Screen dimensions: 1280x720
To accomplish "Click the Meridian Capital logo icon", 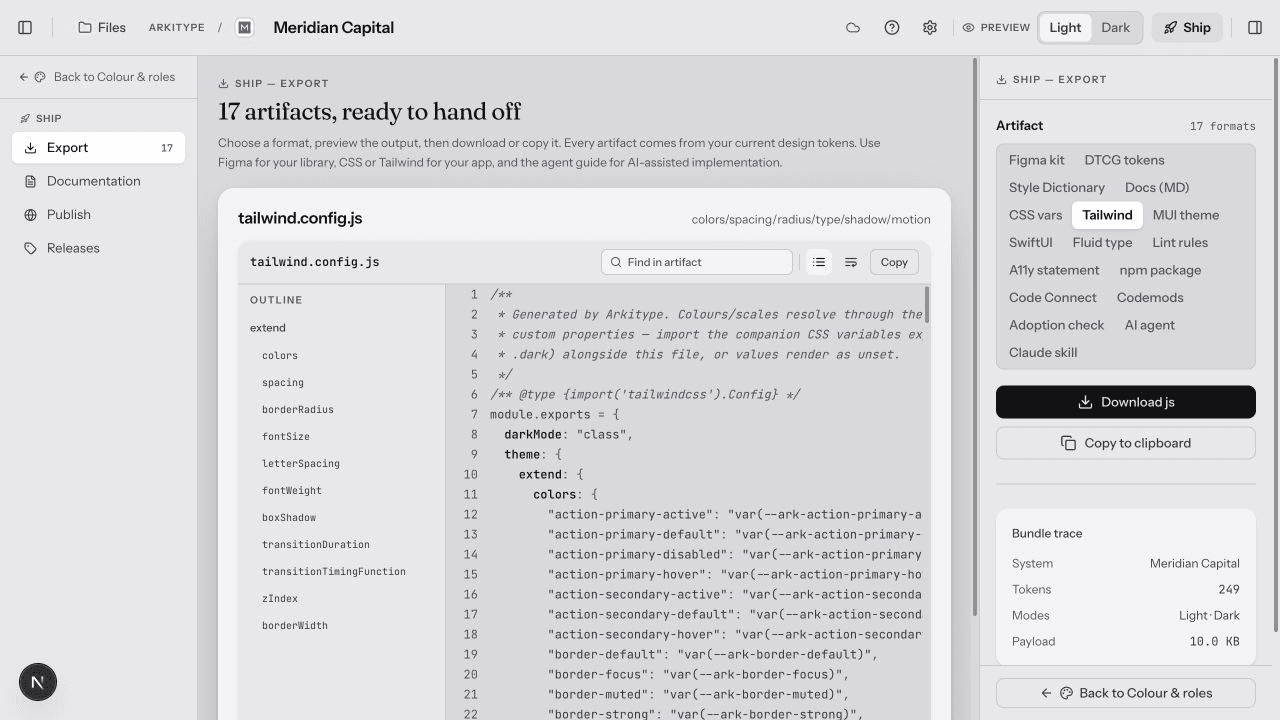I will point(245,28).
